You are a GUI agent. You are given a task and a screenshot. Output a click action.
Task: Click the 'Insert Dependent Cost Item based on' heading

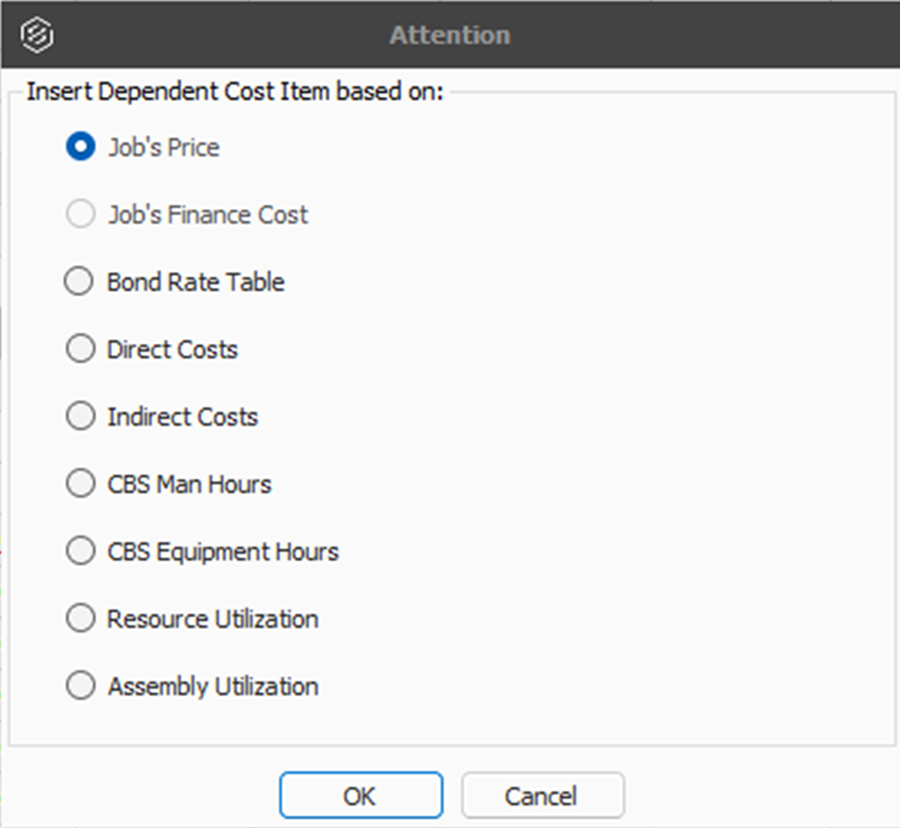[x=235, y=93]
